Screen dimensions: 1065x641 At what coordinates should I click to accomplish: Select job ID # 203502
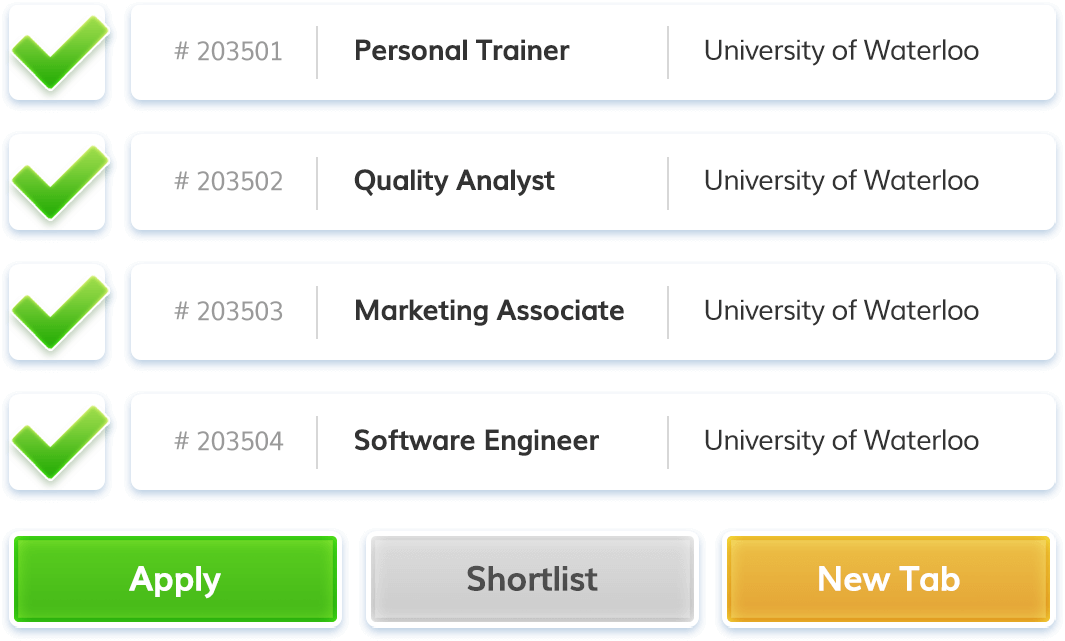(228, 181)
